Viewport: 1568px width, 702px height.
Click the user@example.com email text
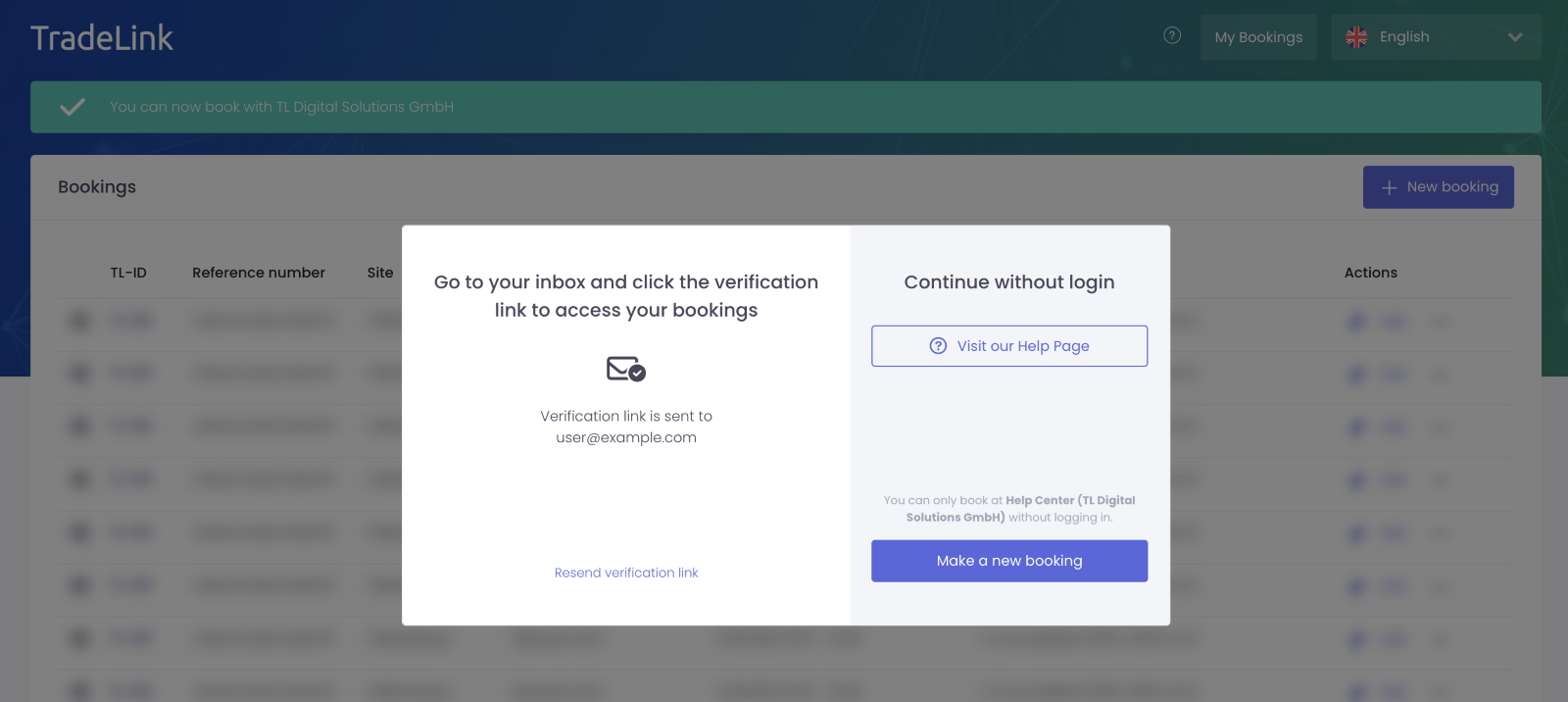pyautogui.click(x=626, y=437)
